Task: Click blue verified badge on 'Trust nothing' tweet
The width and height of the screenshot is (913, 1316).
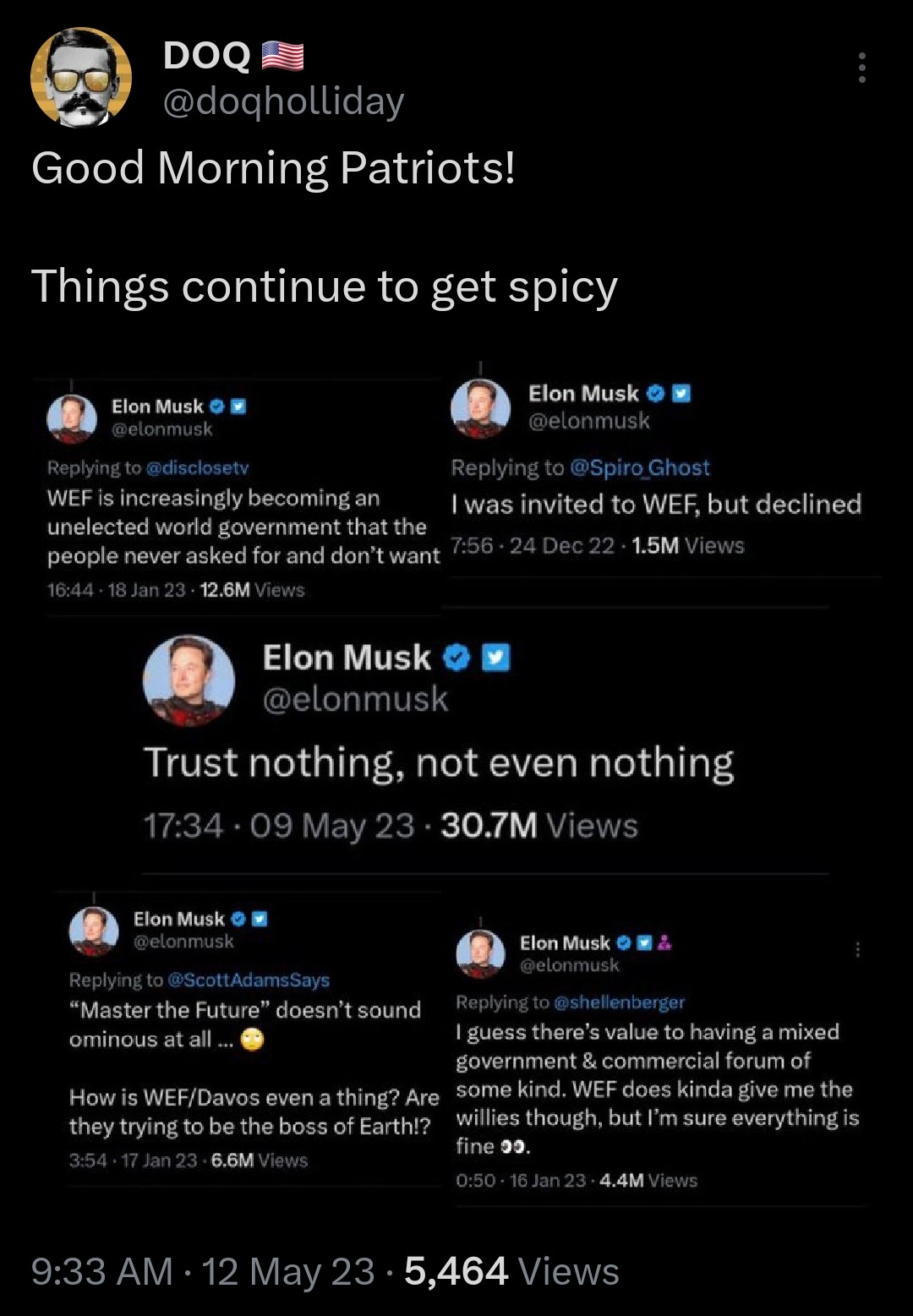Action: click(456, 658)
